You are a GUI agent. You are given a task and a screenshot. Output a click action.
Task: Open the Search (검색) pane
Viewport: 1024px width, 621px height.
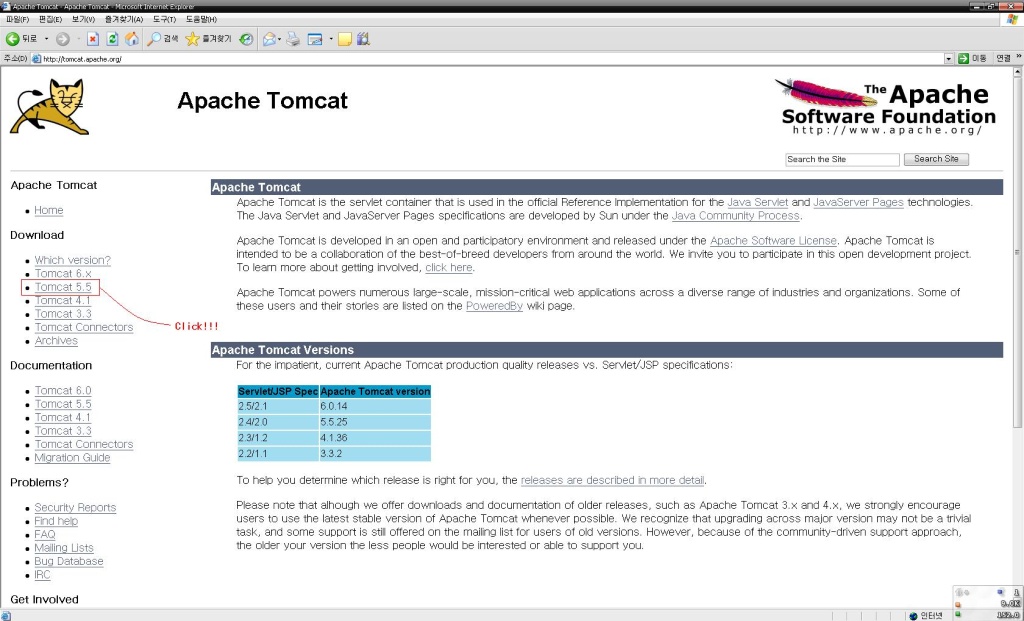[x=163, y=39]
